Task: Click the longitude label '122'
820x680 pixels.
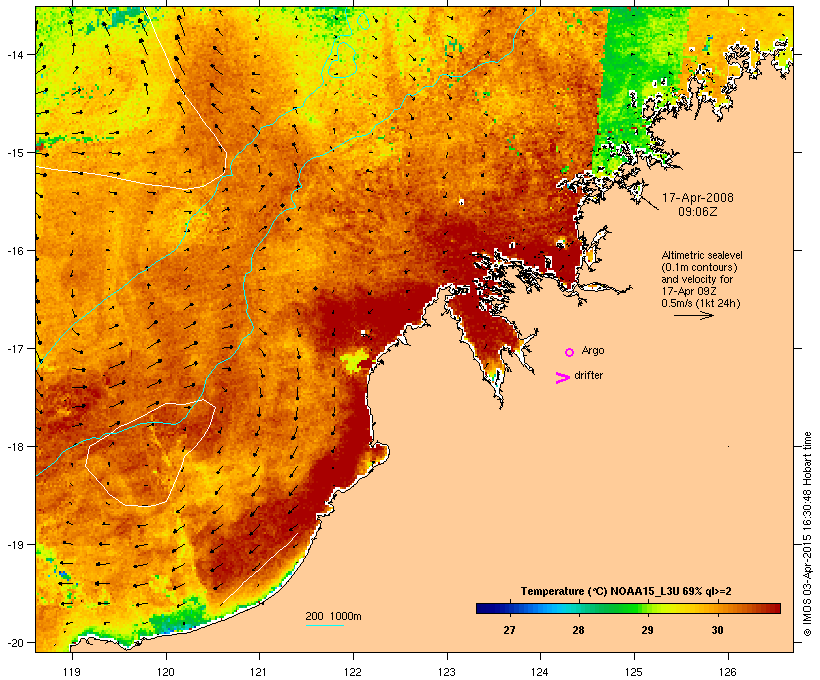Action: pos(353,672)
